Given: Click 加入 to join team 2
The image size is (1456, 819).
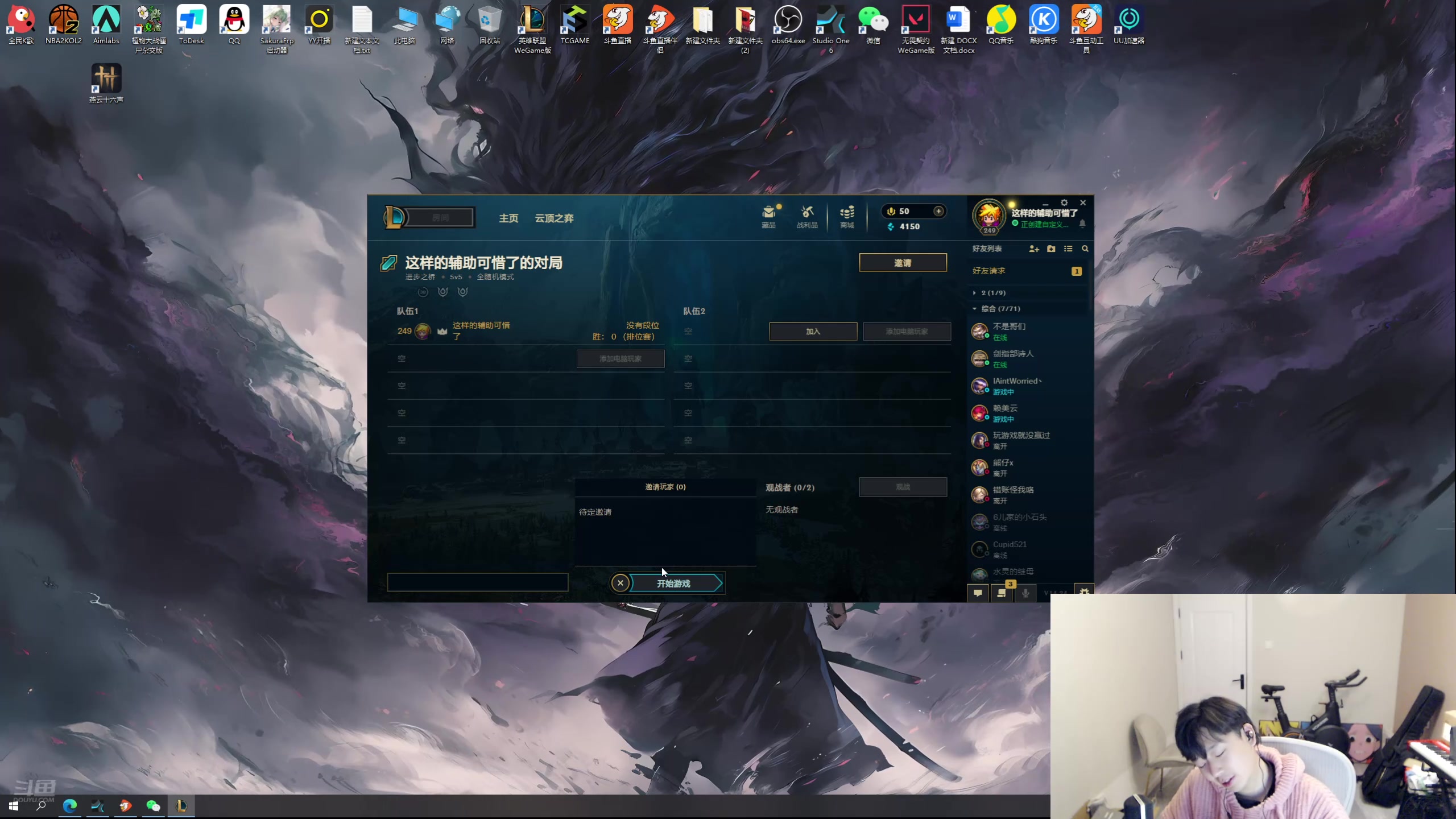Looking at the screenshot, I should point(813,332).
